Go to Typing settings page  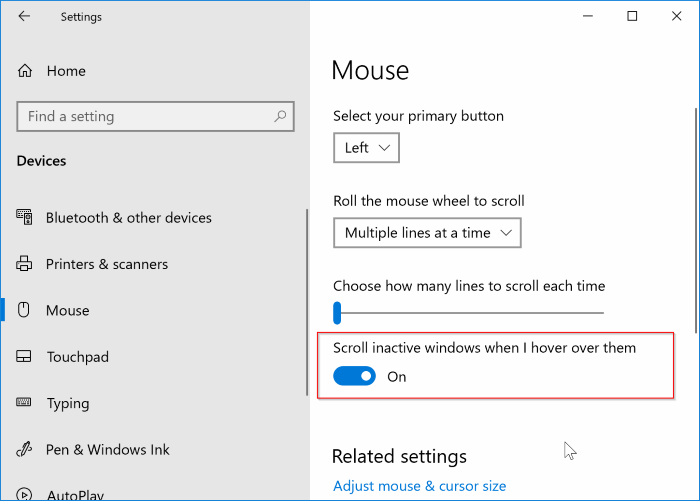click(67, 404)
